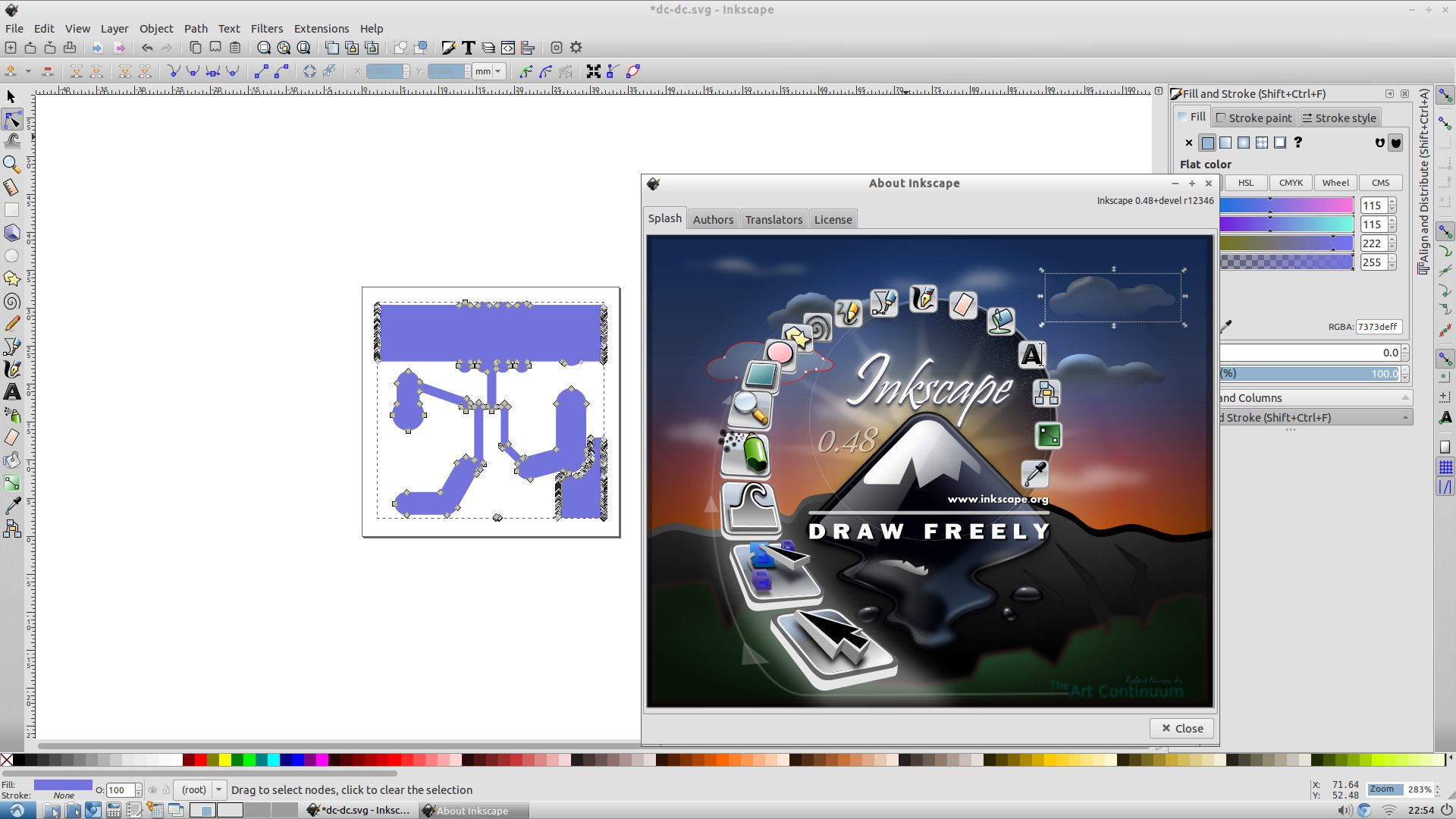
Task: Select the Text tool in toolbox
Action: [12, 392]
